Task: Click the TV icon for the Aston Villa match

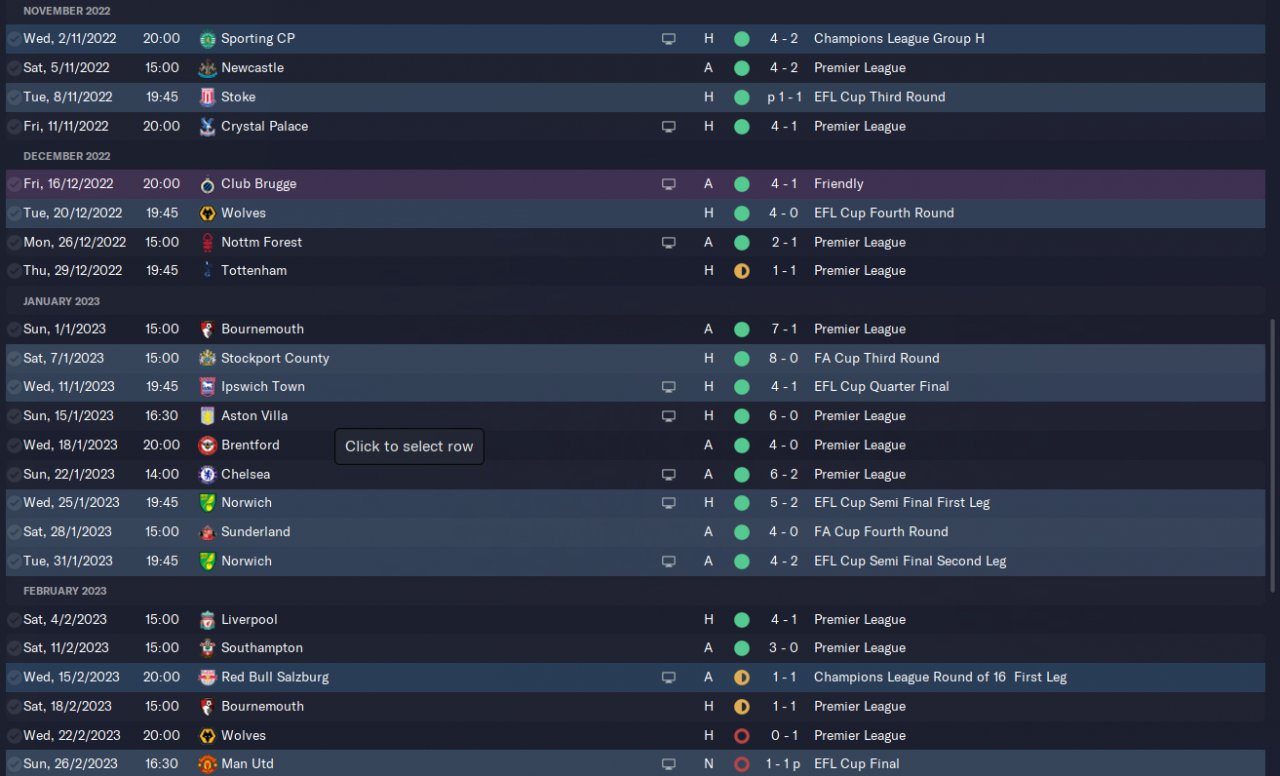Action: 668,416
